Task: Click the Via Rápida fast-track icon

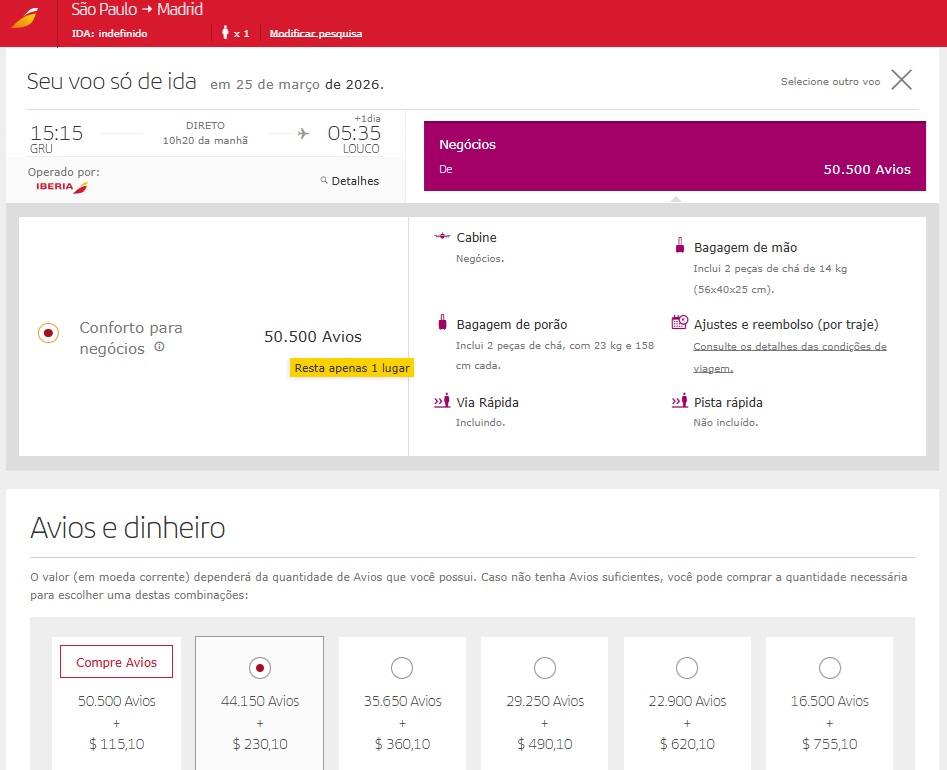Action: point(441,402)
